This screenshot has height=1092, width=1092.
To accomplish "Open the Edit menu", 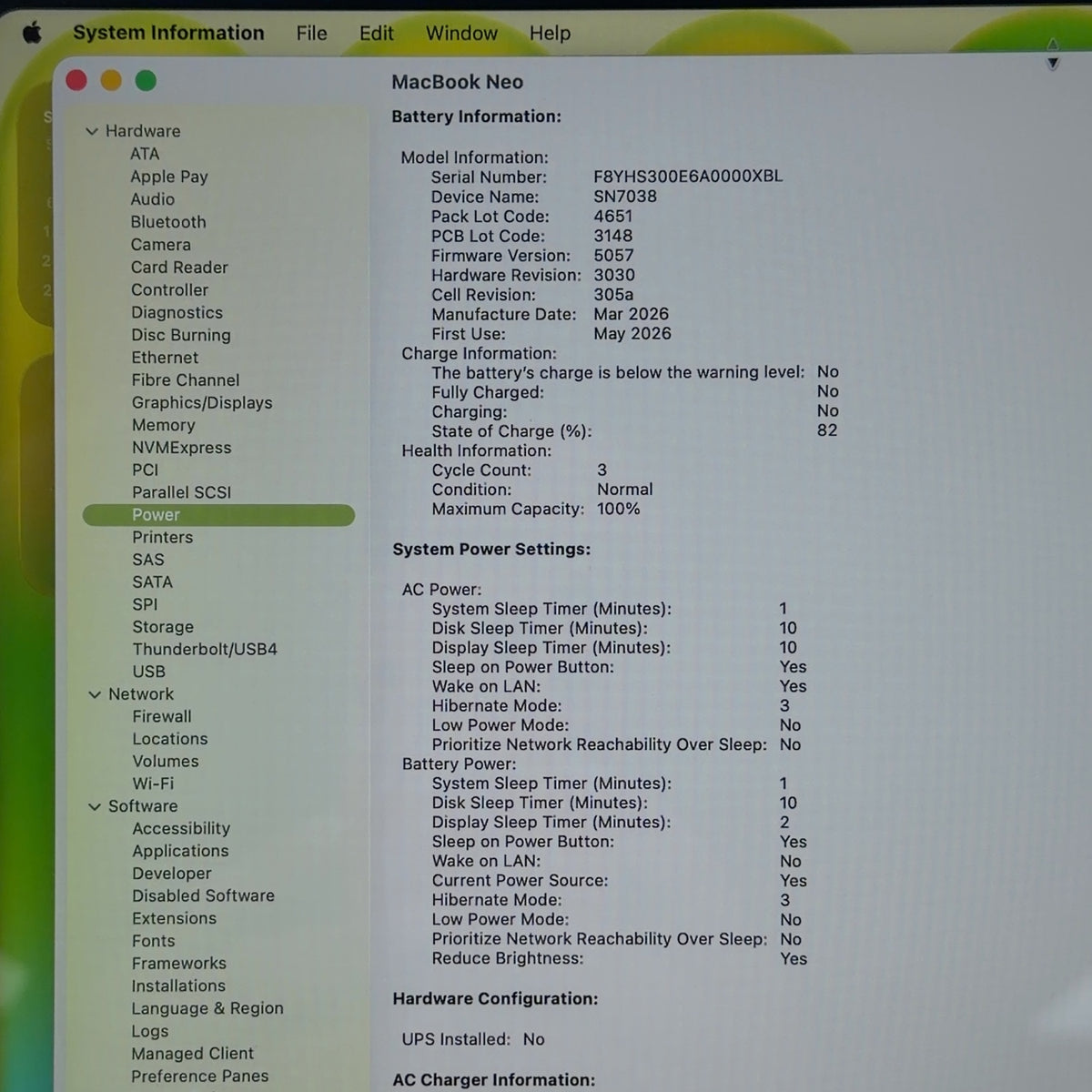I will (376, 33).
